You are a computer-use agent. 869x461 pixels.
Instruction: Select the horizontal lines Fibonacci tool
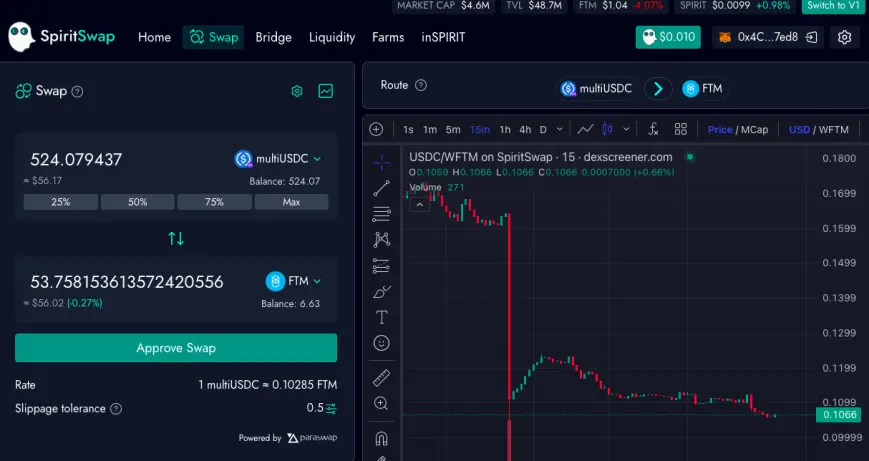[381, 214]
